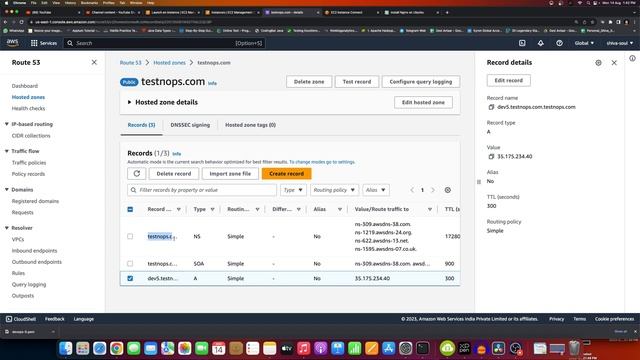640x360 pixels.
Task: Select the SOA record checkbox
Action: coord(130,264)
